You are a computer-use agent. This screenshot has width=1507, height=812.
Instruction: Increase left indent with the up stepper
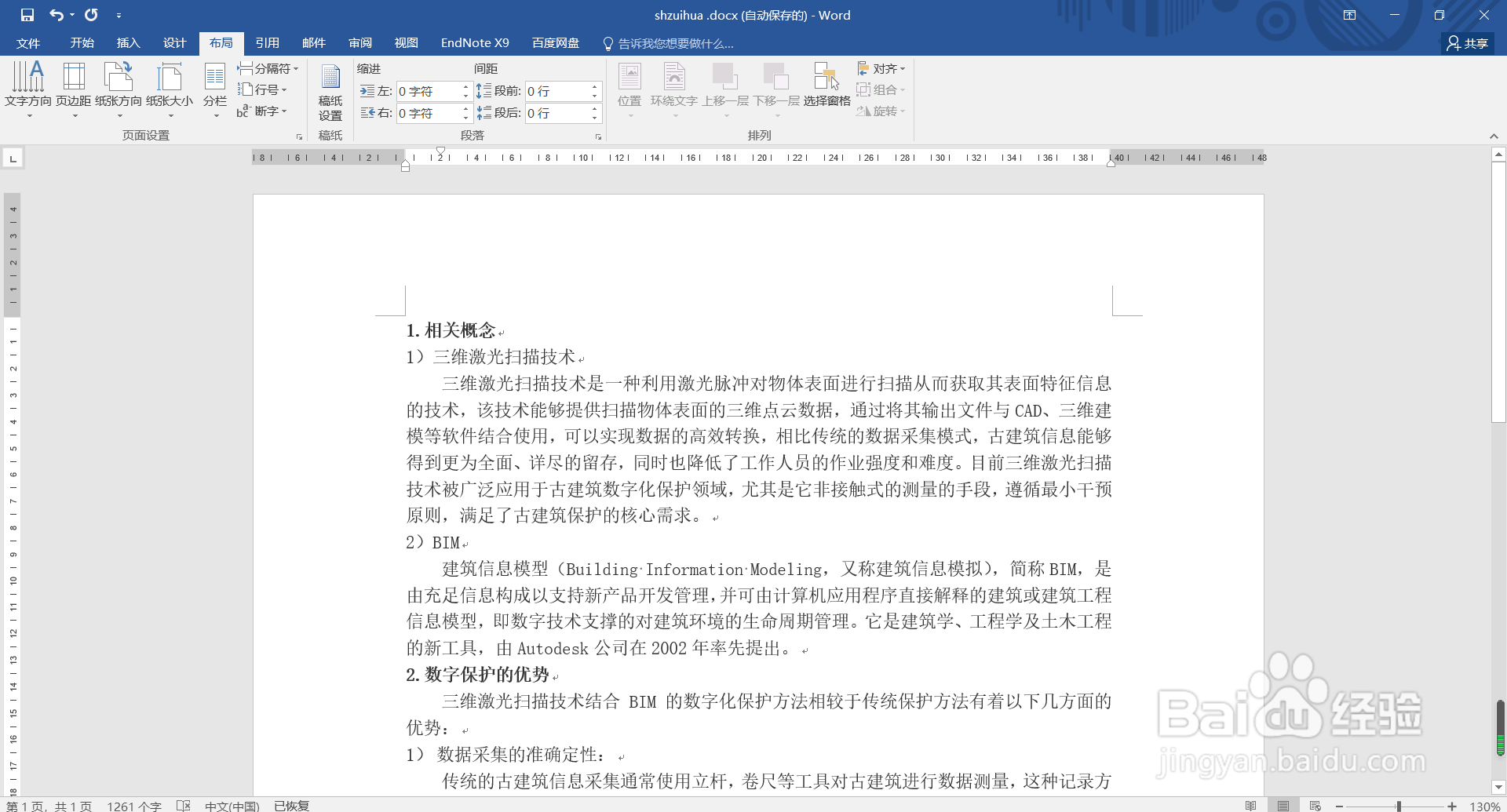[x=465, y=87]
